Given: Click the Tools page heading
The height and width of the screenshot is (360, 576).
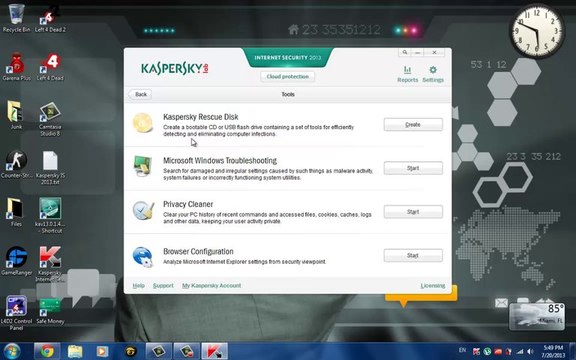Looking at the screenshot, I should [288, 94].
